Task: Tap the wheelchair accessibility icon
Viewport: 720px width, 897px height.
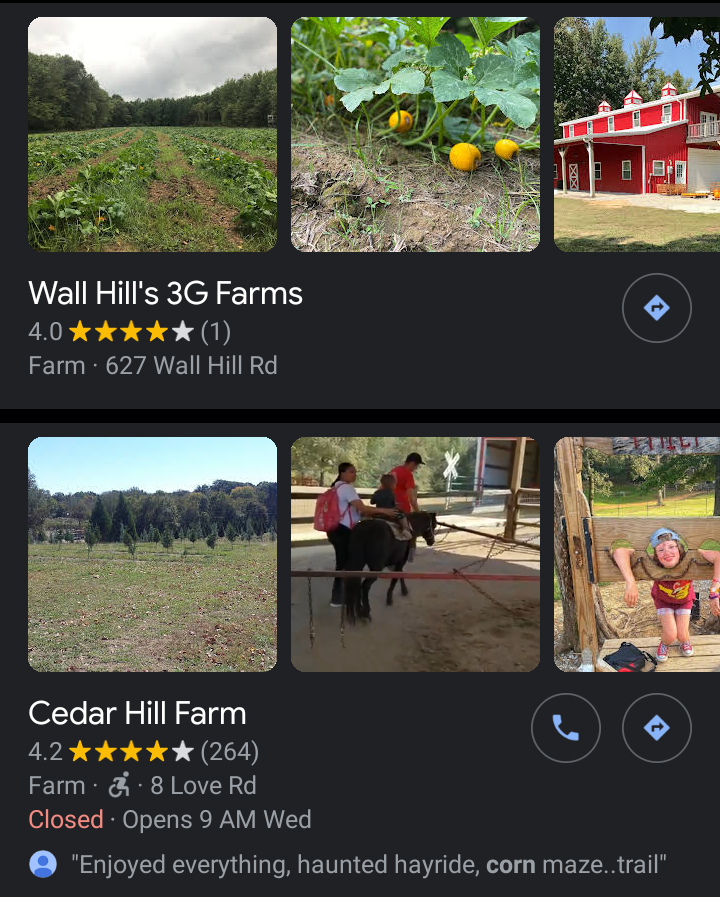Action: [x=119, y=785]
